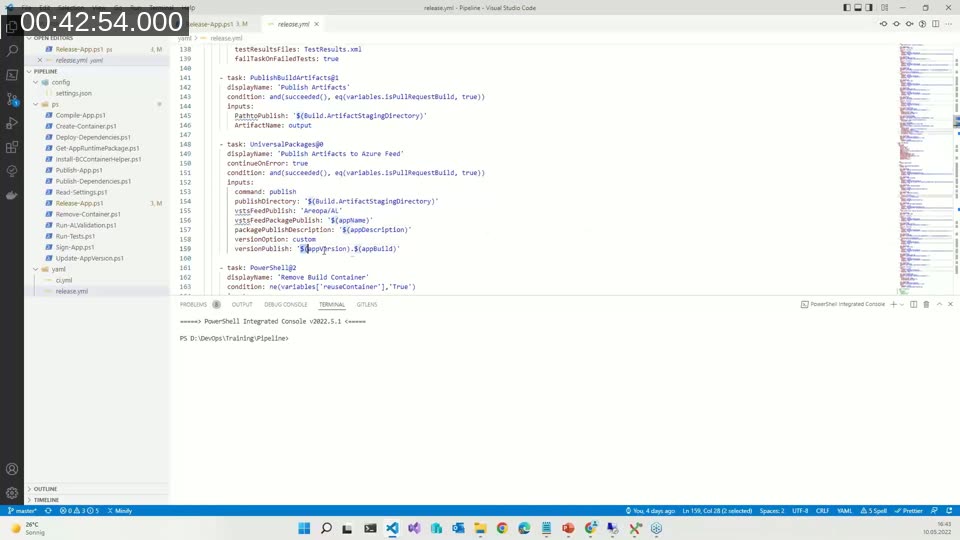Open Manage gear in activity bar
The width and height of the screenshot is (960, 540).
[12, 493]
